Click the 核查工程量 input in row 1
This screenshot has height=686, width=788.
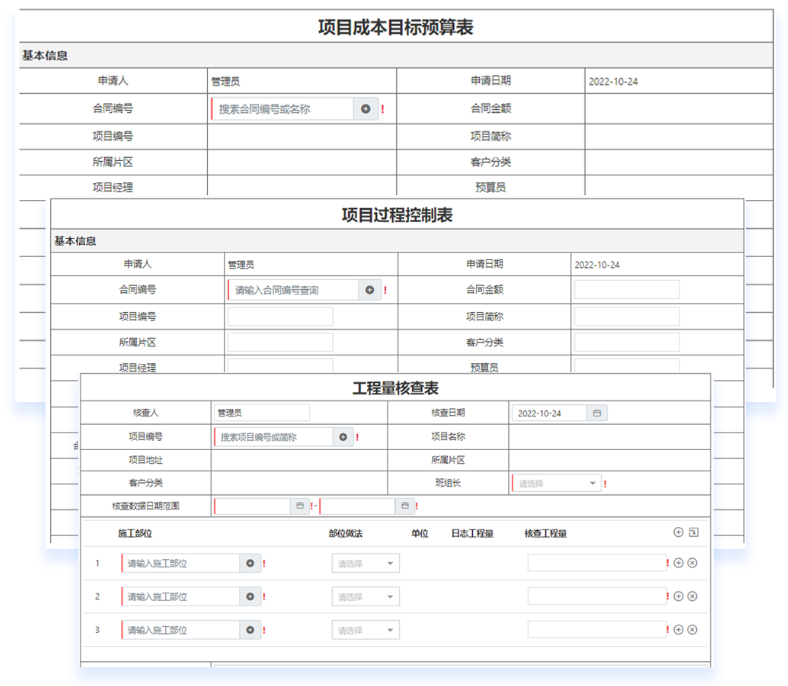click(x=597, y=563)
